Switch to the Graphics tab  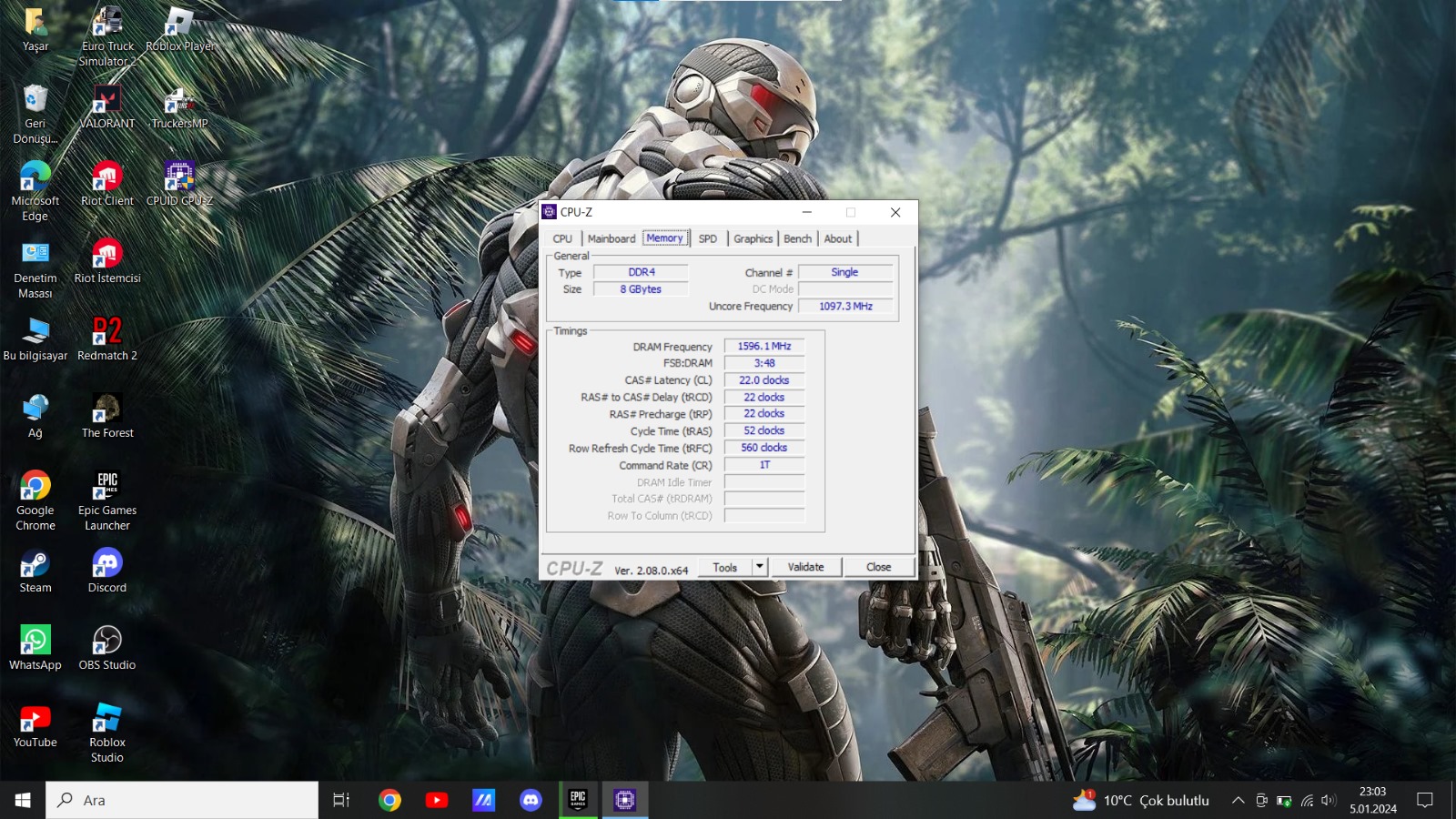tap(753, 238)
